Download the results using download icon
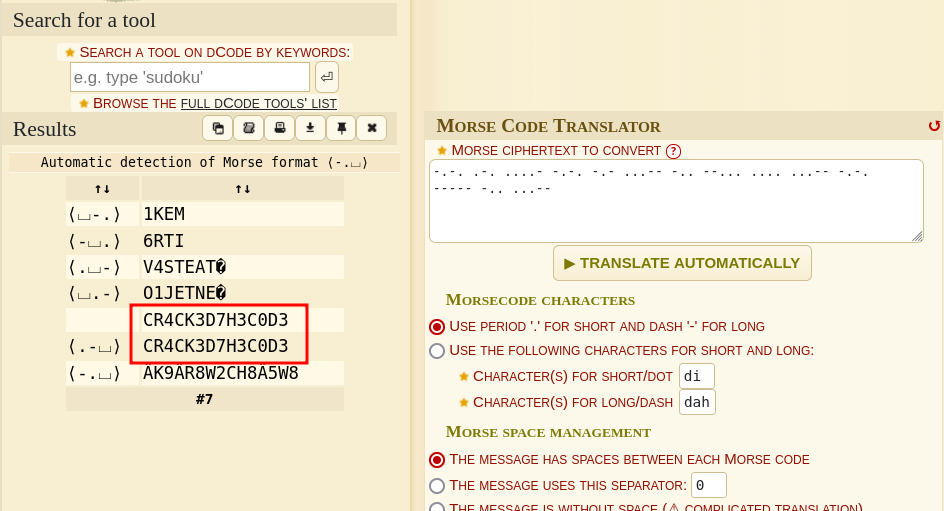944x511 pixels. pyautogui.click(x=310, y=128)
